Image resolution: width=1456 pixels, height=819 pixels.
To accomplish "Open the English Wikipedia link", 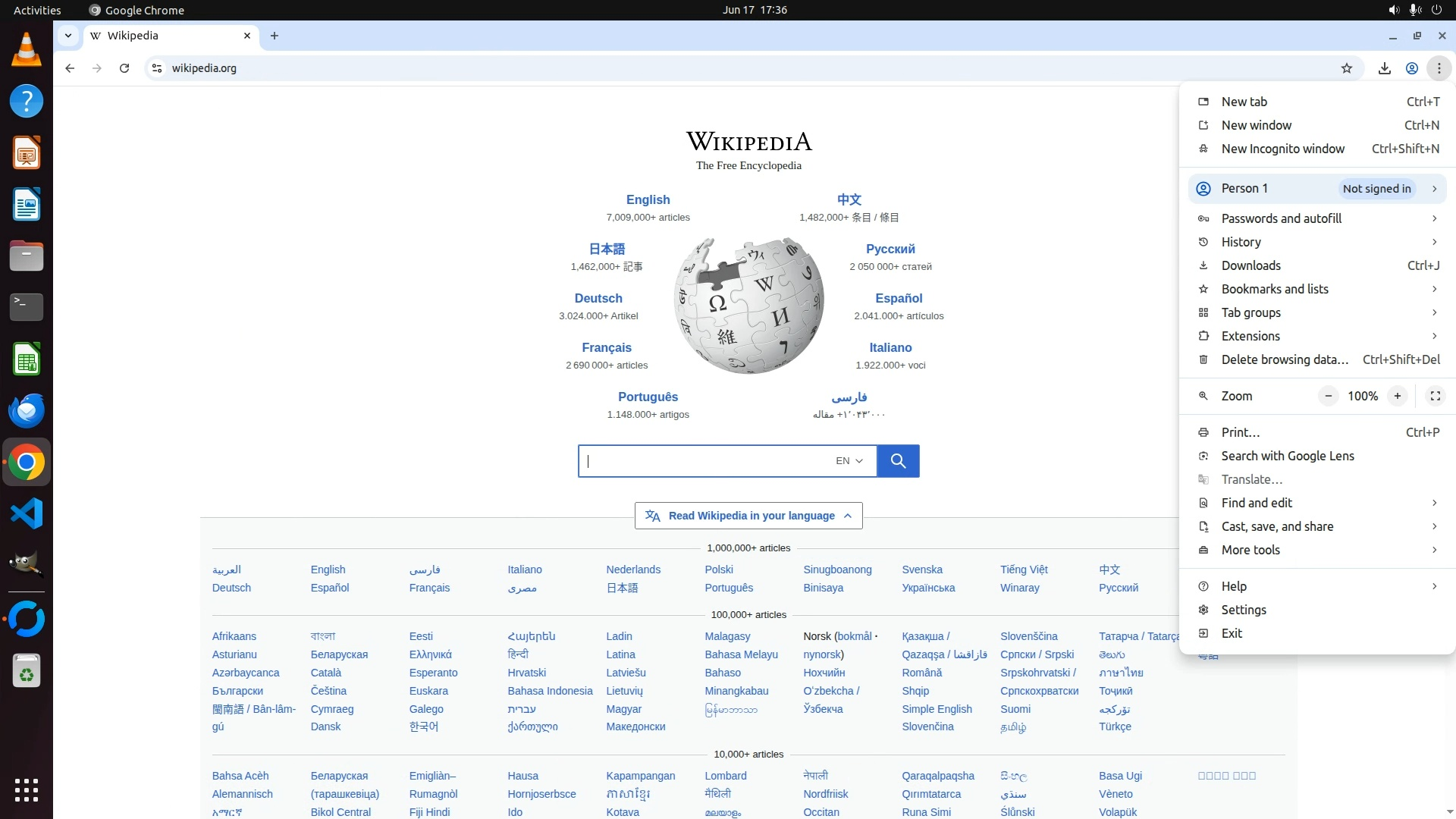I will click(648, 199).
